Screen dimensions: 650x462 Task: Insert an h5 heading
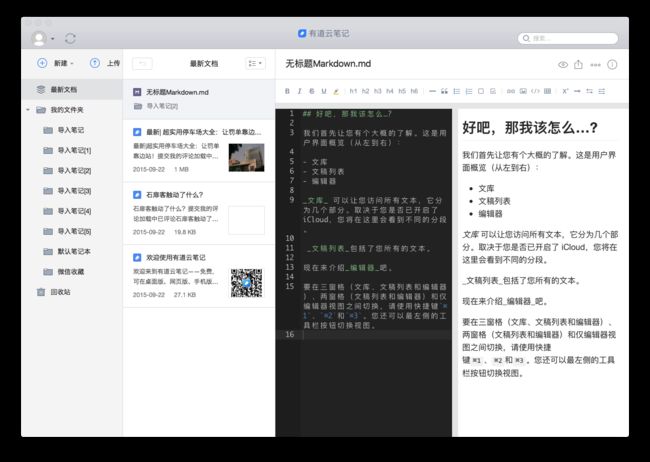click(402, 91)
